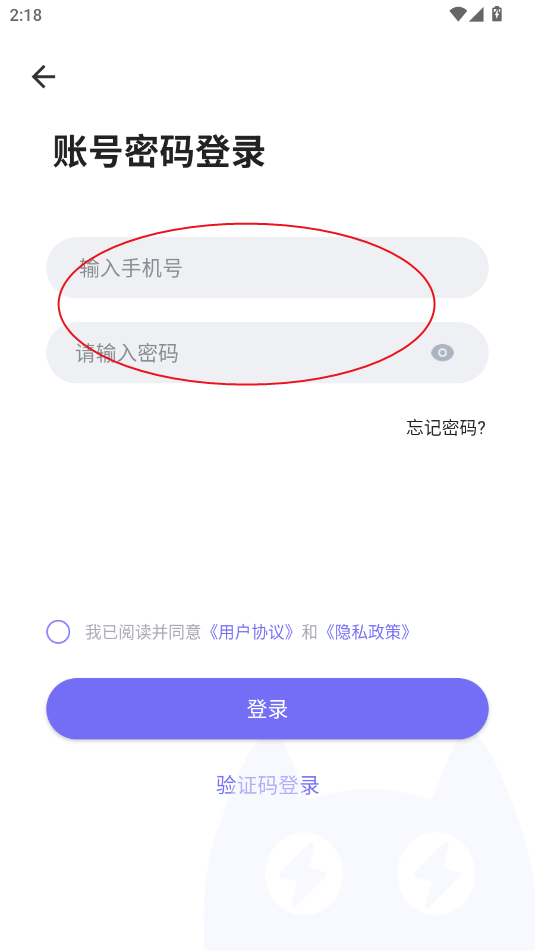Open the 忘记密码? link
Screen dimensions: 535x951
(446, 428)
